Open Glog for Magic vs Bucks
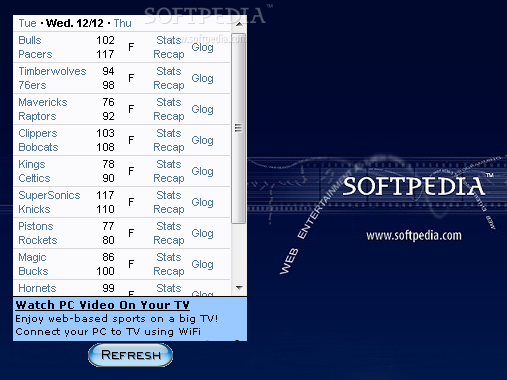 (202, 265)
